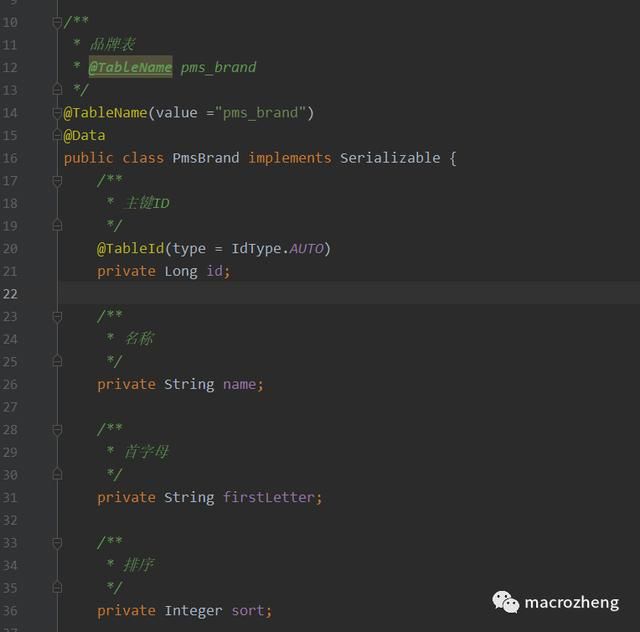The width and height of the screenshot is (640, 632).
Task: Click fold end marker on line 35
Action: [x=57, y=587]
